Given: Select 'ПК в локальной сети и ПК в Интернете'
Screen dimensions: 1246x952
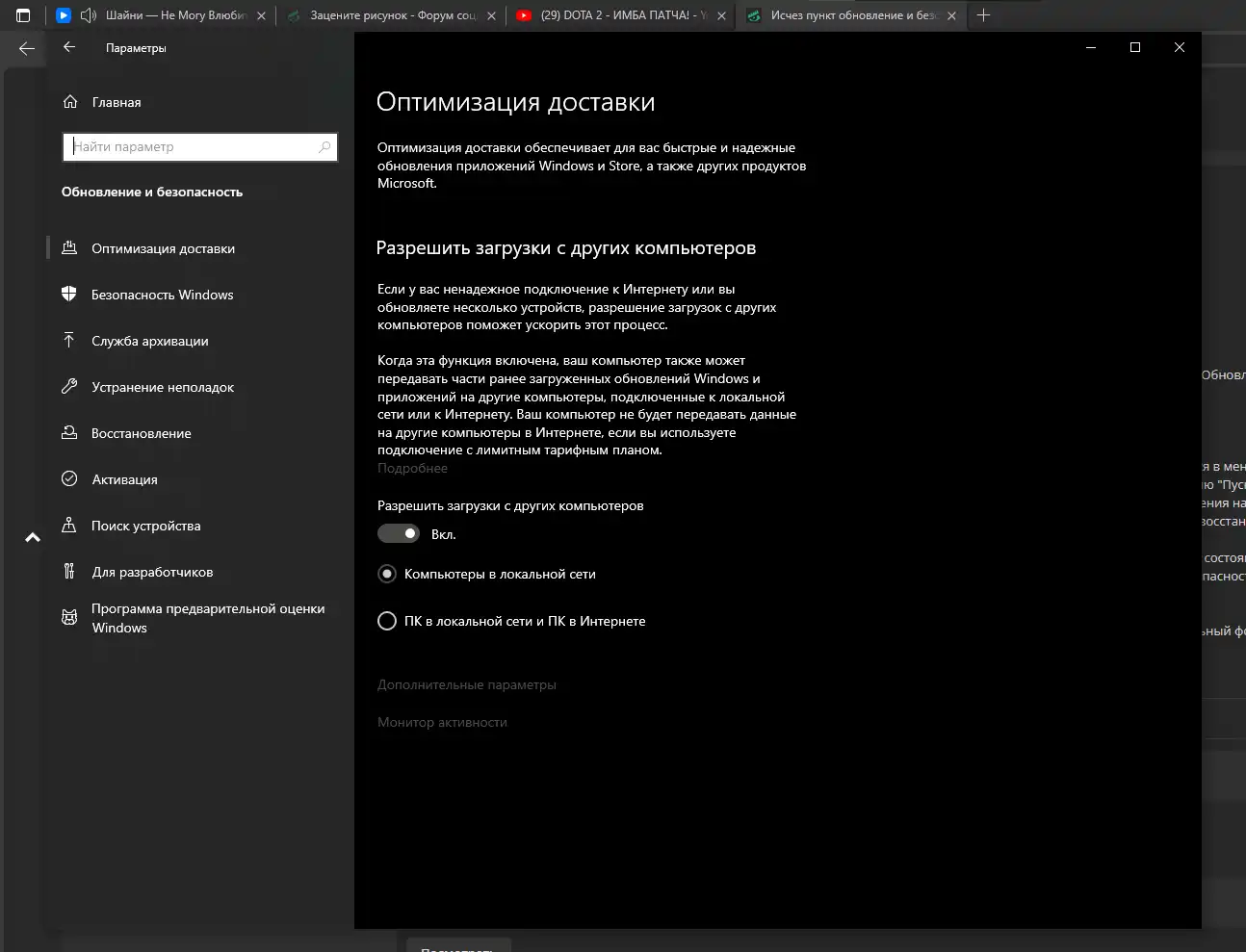Looking at the screenshot, I should coord(387,622).
